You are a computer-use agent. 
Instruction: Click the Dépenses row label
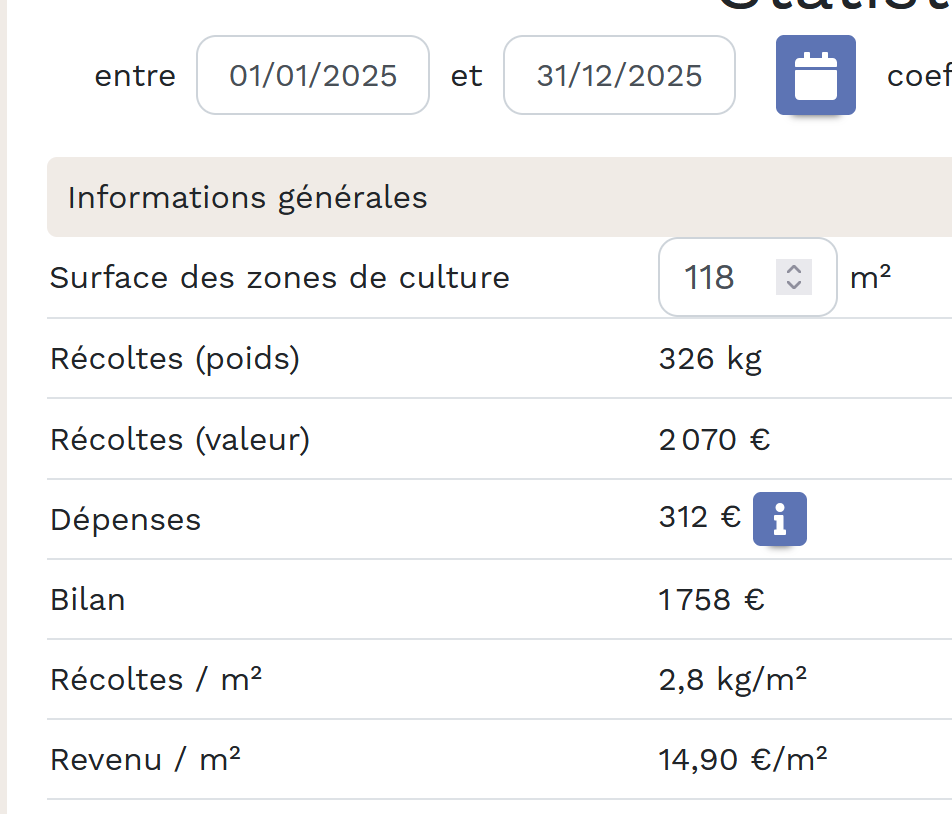tap(125, 520)
